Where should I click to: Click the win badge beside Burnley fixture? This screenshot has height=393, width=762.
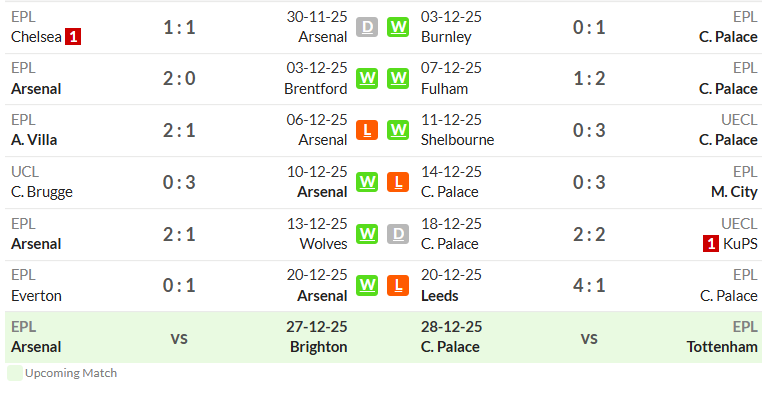[398, 27]
